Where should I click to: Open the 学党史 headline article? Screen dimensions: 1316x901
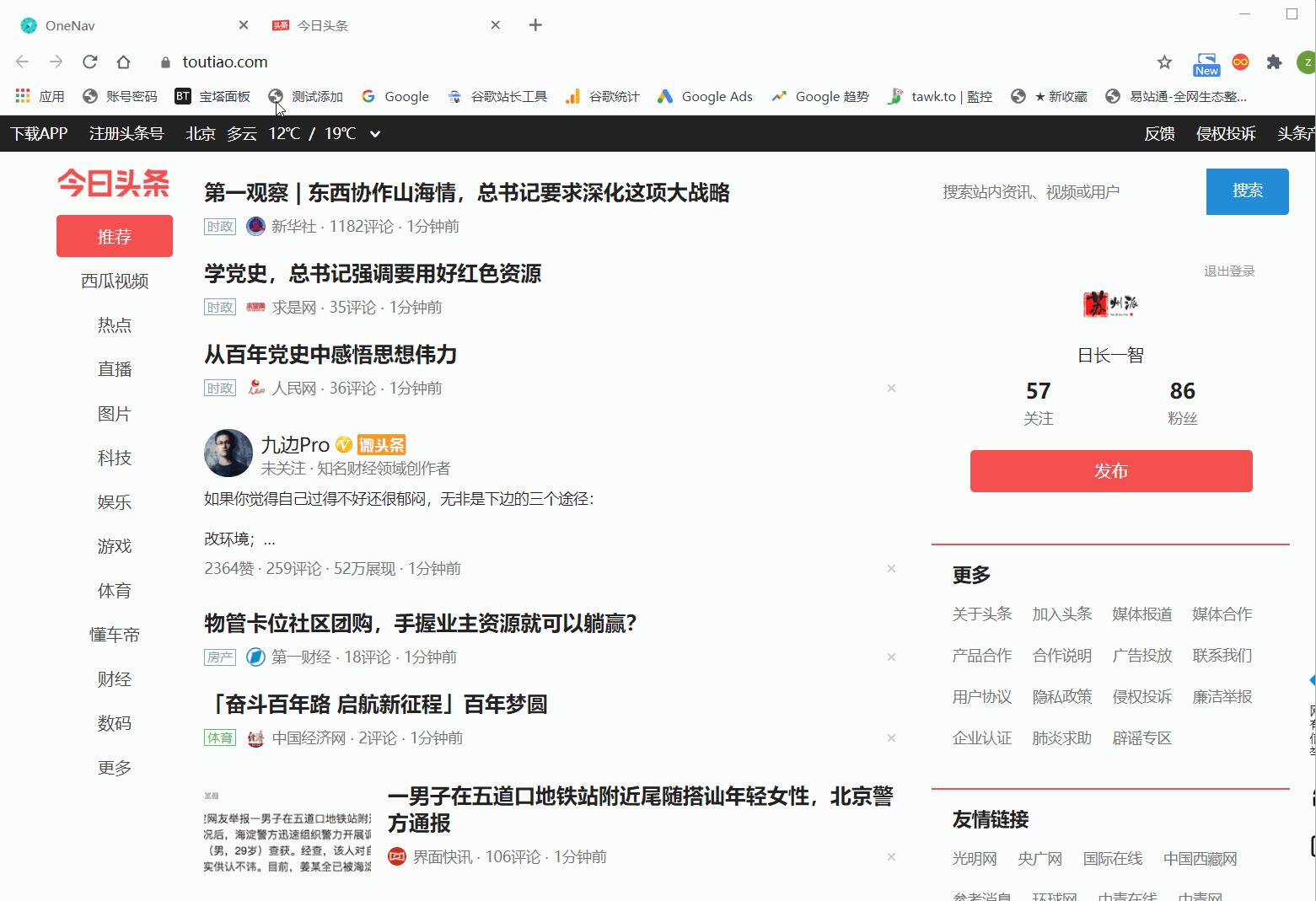pos(373,274)
